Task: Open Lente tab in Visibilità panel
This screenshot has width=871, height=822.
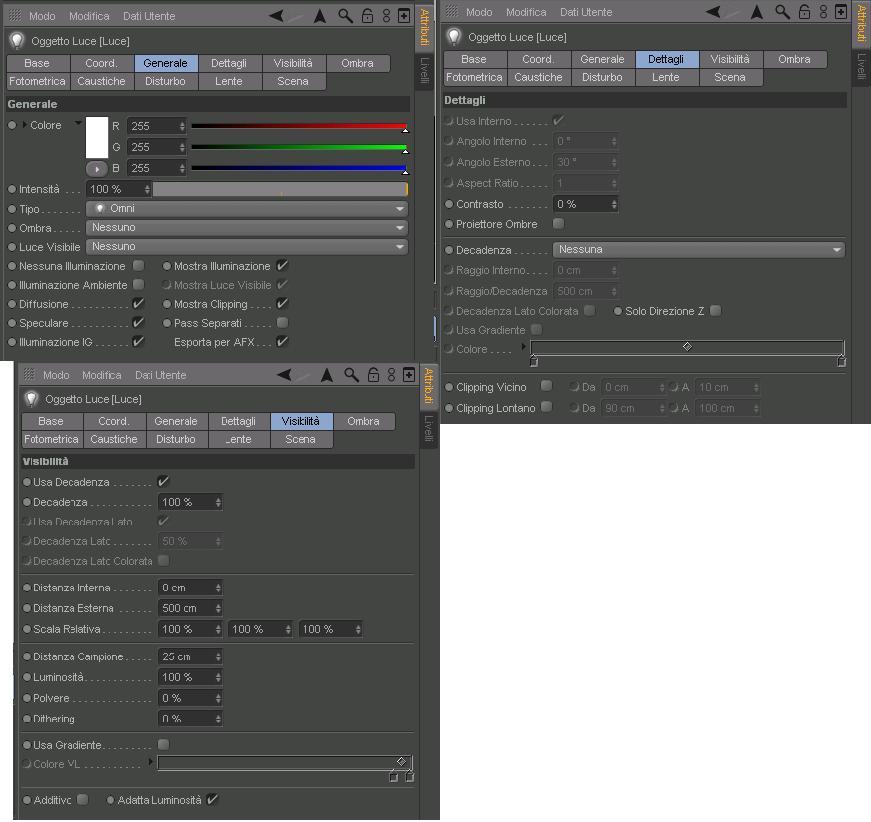Action: point(238,439)
